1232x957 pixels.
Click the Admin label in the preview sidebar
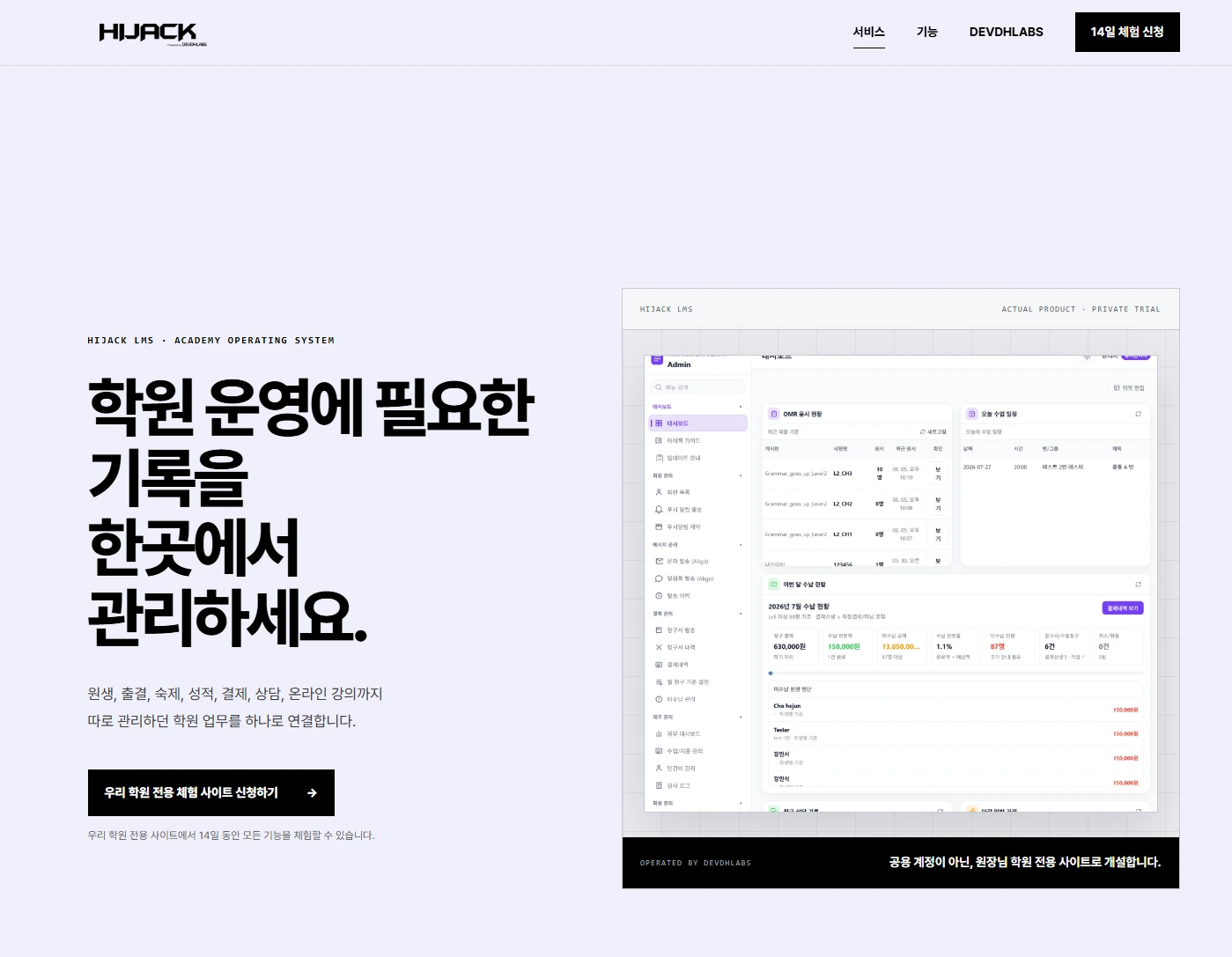pyautogui.click(x=679, y=364)
